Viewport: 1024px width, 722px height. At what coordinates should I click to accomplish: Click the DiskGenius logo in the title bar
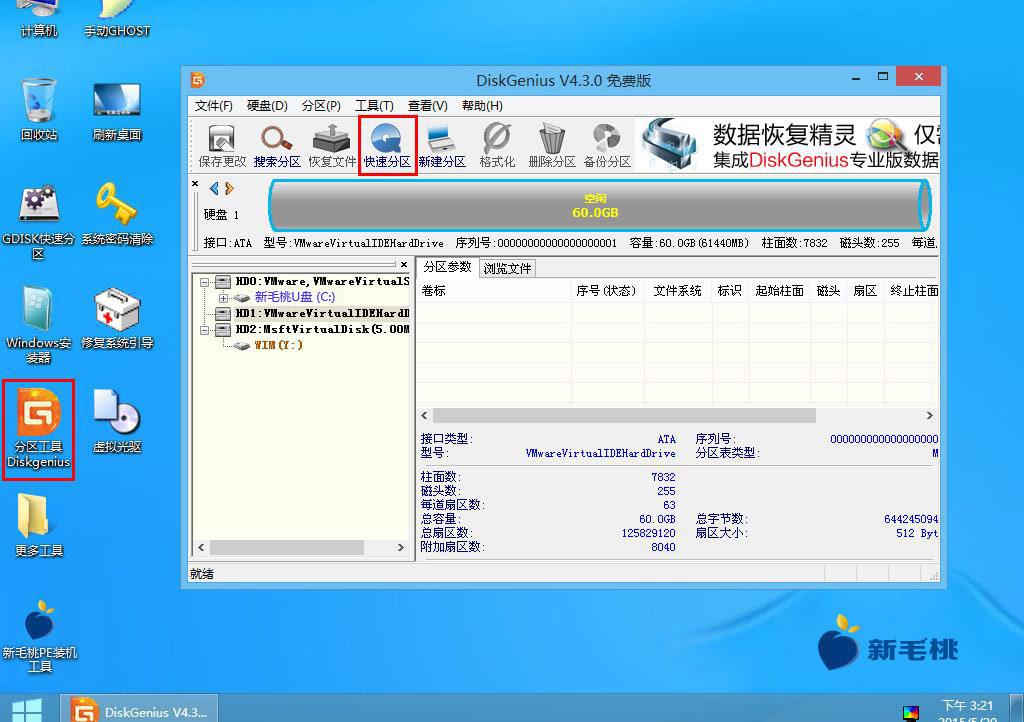[197, 80]
